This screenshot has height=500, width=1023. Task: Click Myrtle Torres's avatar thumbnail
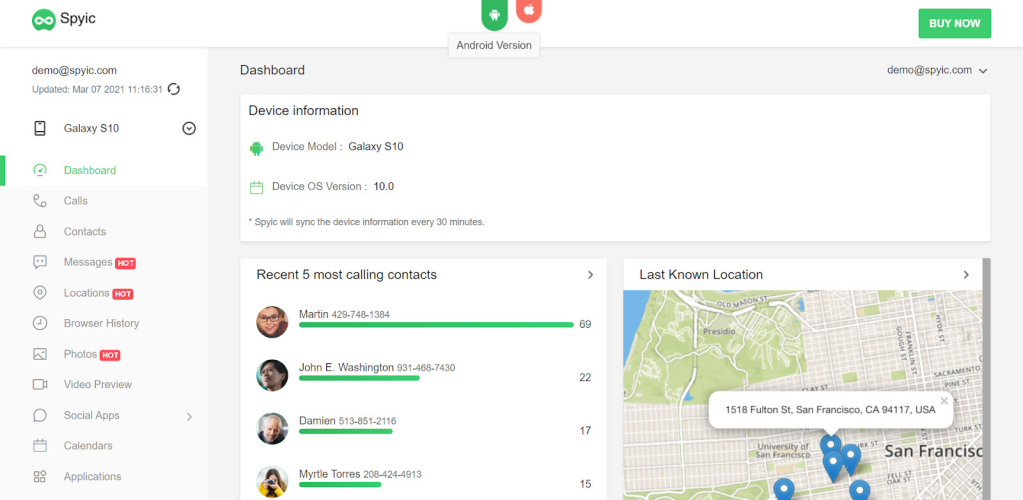(272, 482)
